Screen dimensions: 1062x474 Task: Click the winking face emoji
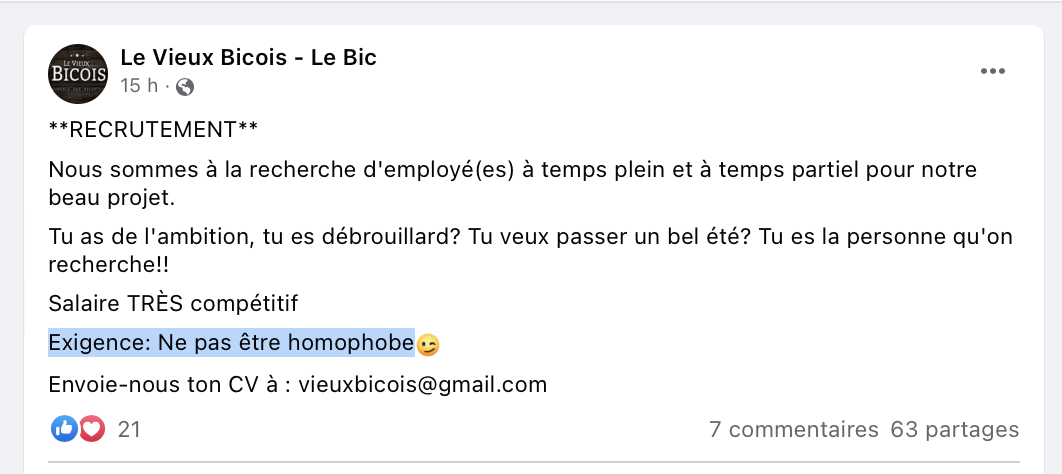point(427,345)
